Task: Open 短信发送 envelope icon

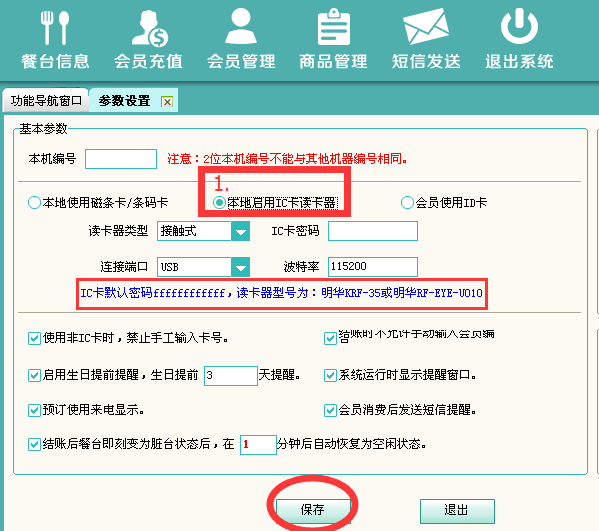Action: click(426, 26)
